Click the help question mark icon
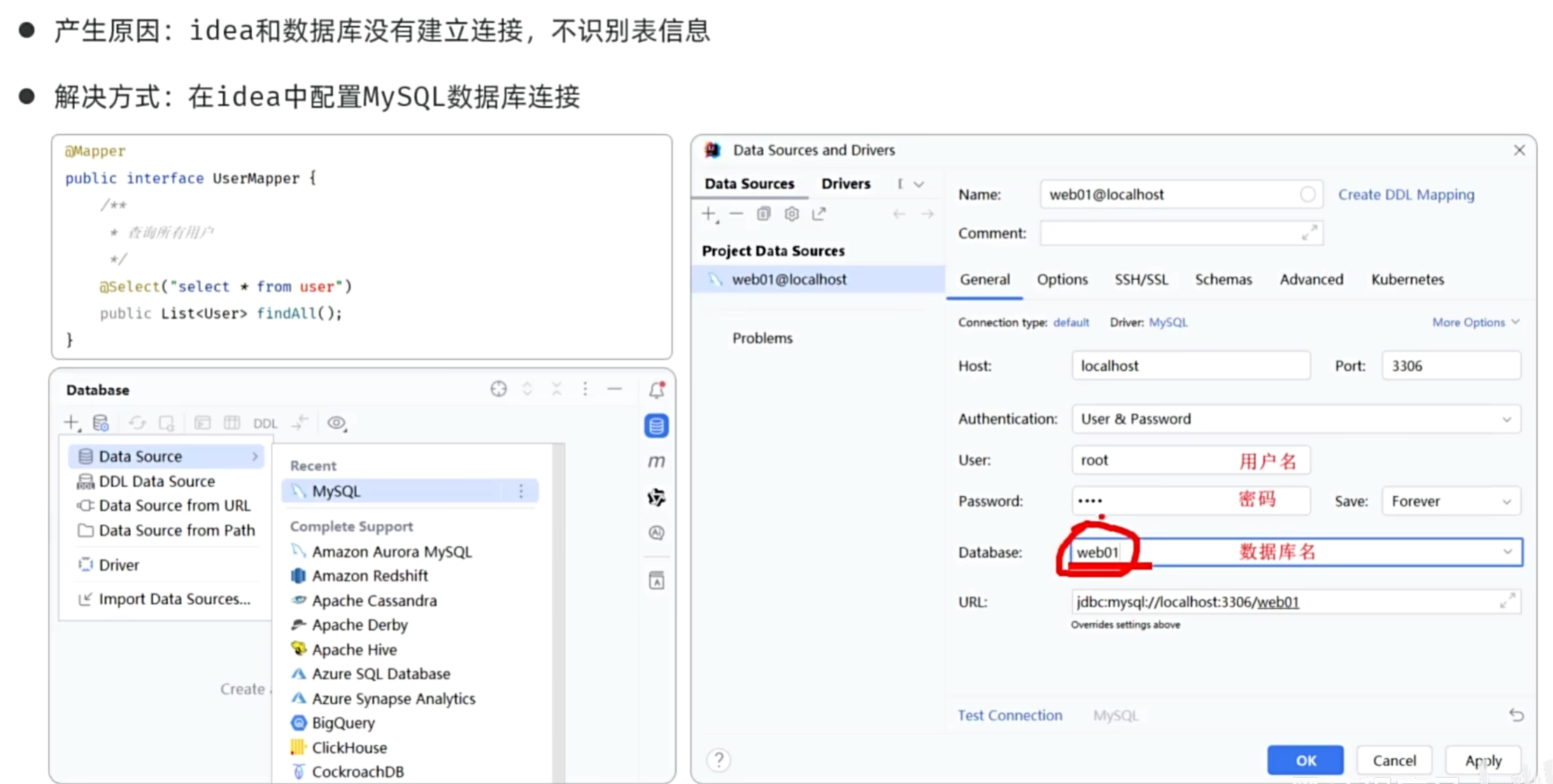The image size is (1553, 784). click(718, 760)
